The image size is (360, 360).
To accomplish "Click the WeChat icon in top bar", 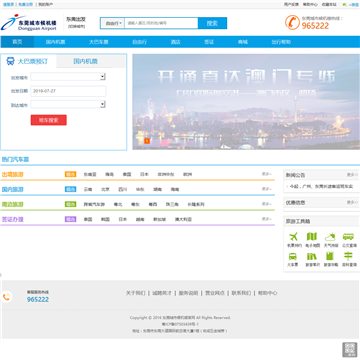I will point(345,5).
